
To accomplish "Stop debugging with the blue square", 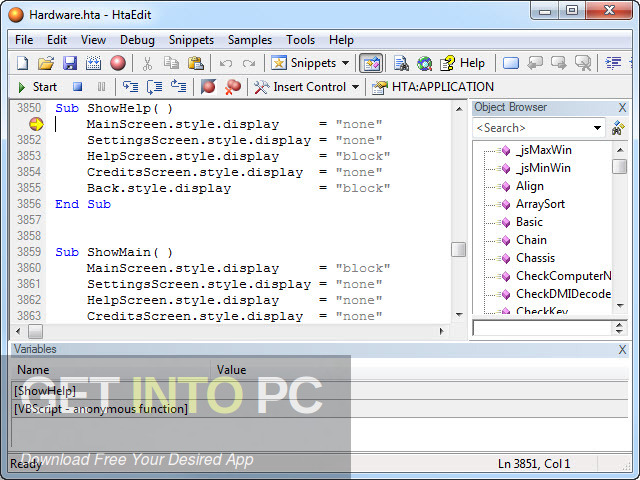I will 77,87.
